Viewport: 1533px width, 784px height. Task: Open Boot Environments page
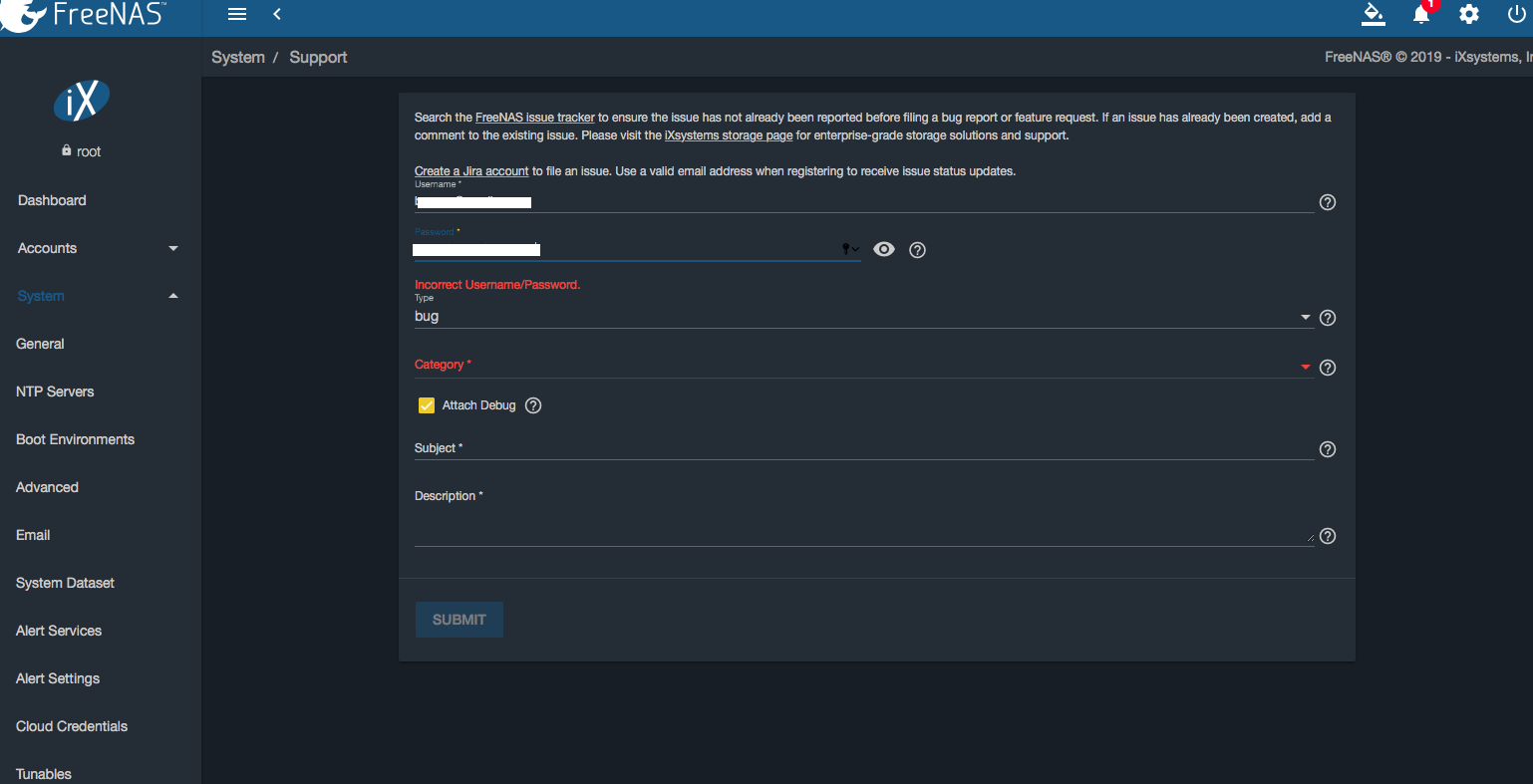(x=75, y=439)
